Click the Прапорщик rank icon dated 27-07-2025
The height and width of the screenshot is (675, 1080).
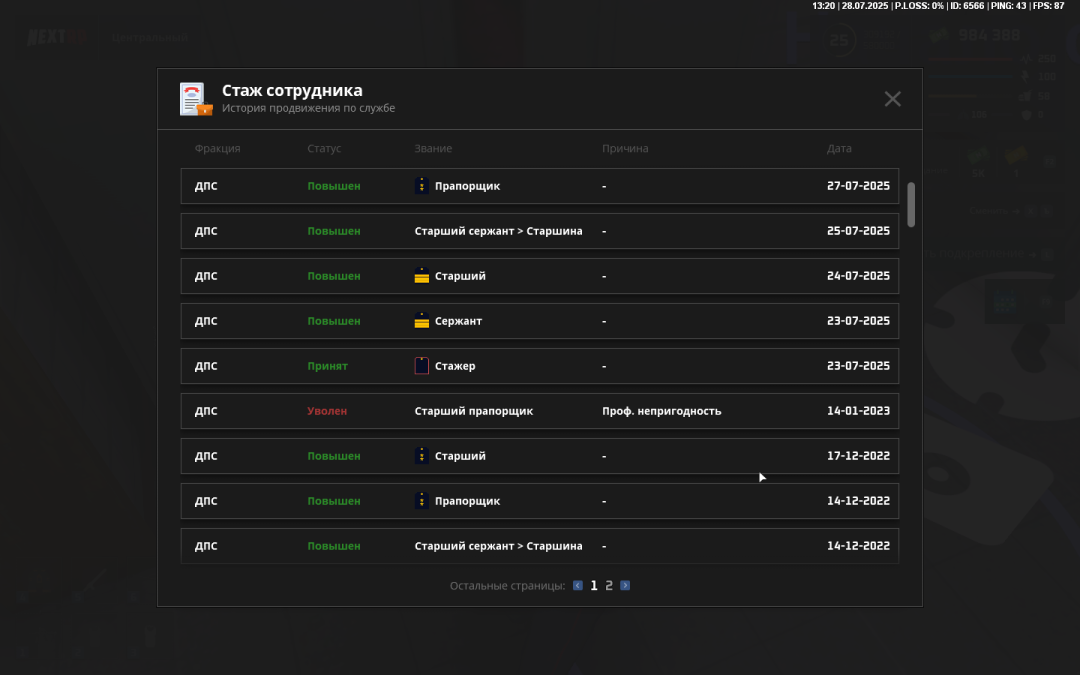tap(422, 186)
